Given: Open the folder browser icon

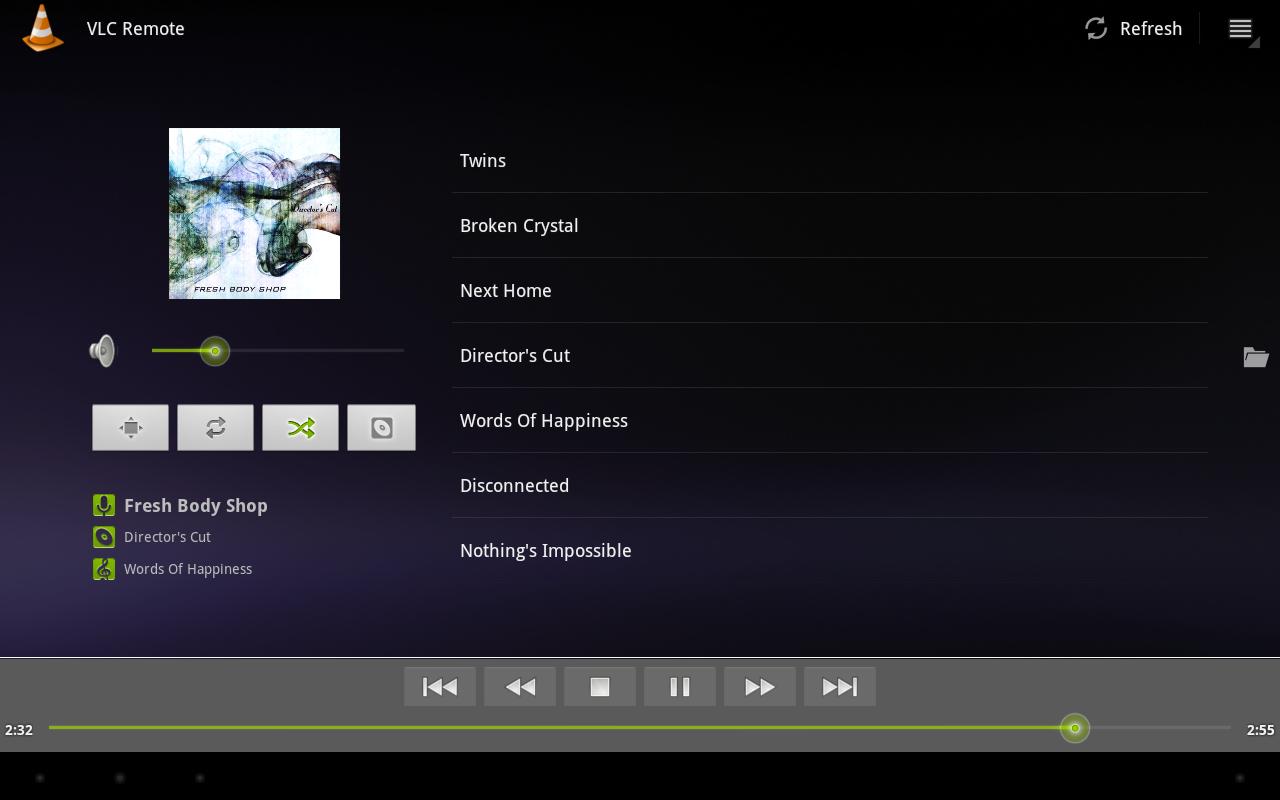Looking at the screenshot, I should tap(1256, 356).
